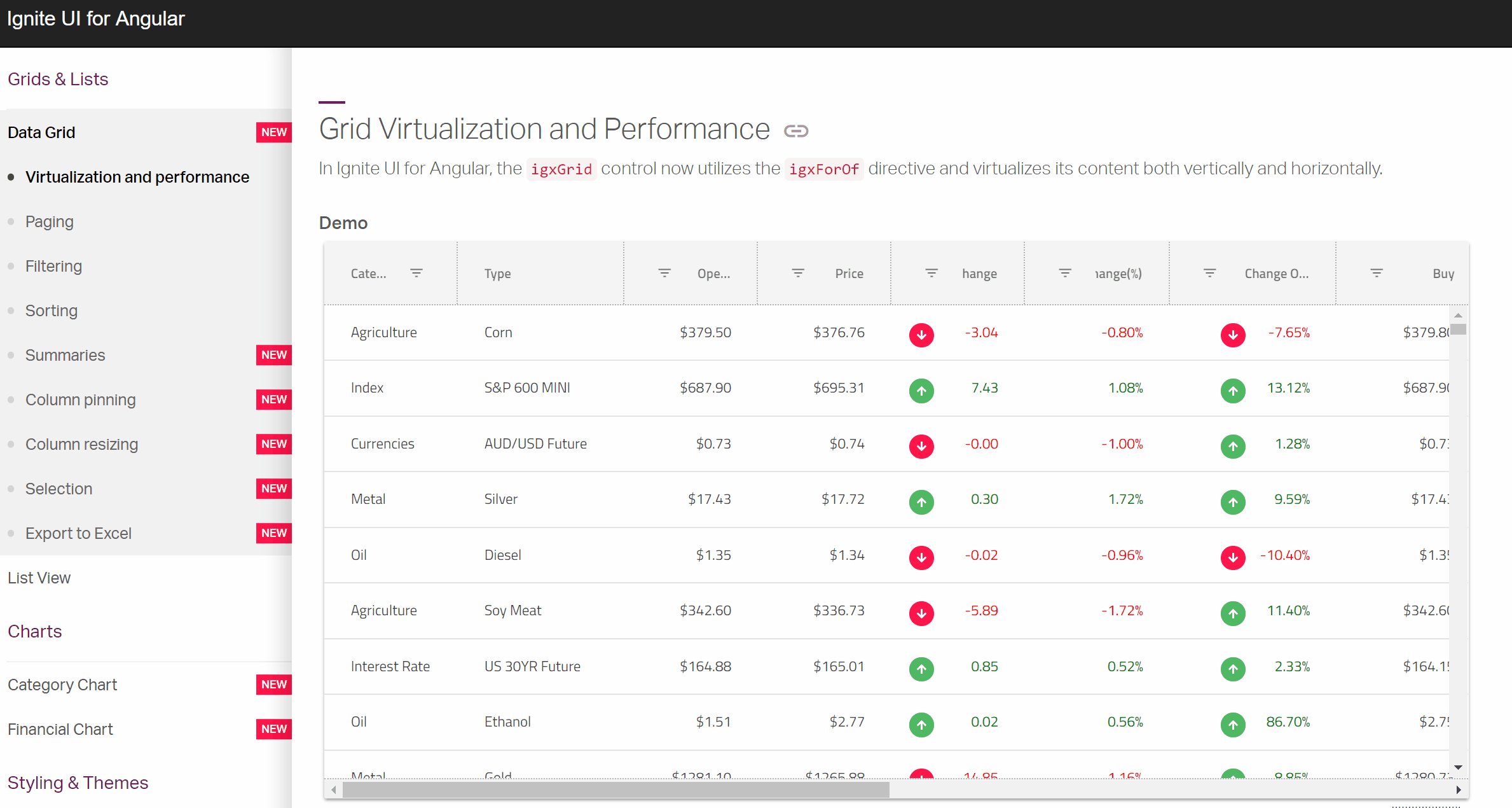Click the heading anchor link icon
1512x808 pixels.
pyautogui.click(x=795, y=131)
